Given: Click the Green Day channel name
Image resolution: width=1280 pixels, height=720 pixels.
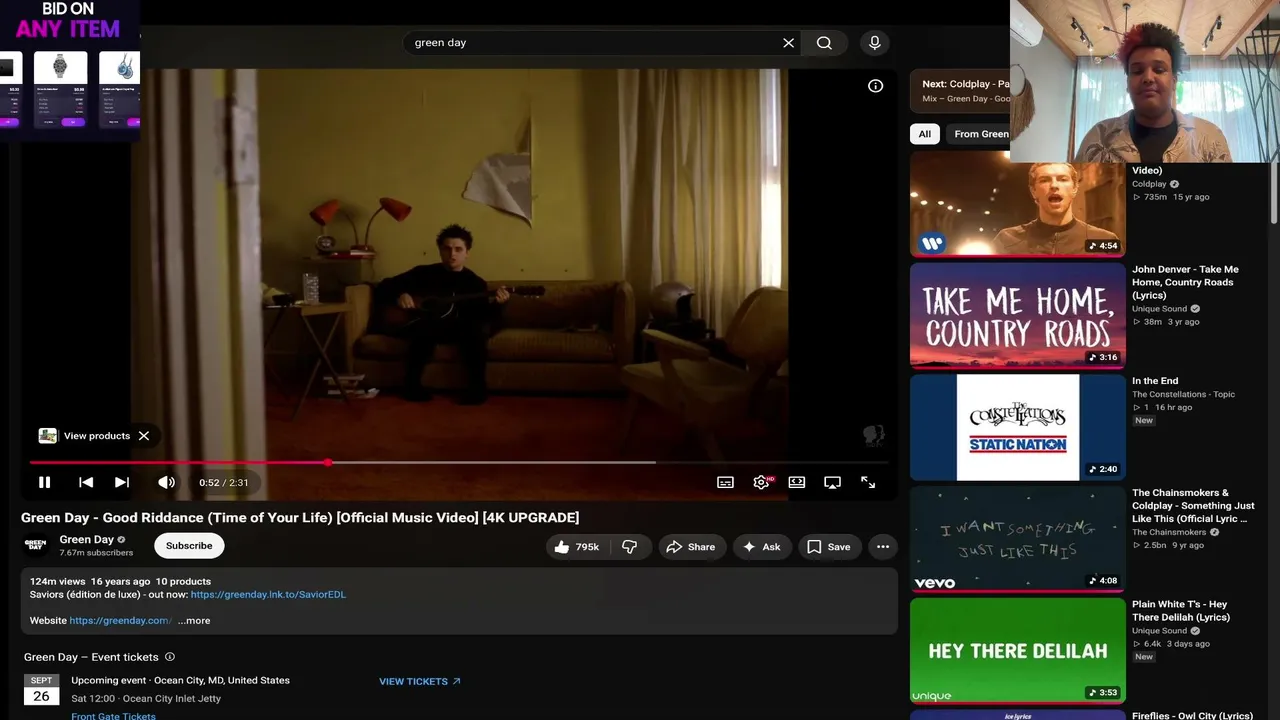Looking at the screenshot, I should pos(87,540).
